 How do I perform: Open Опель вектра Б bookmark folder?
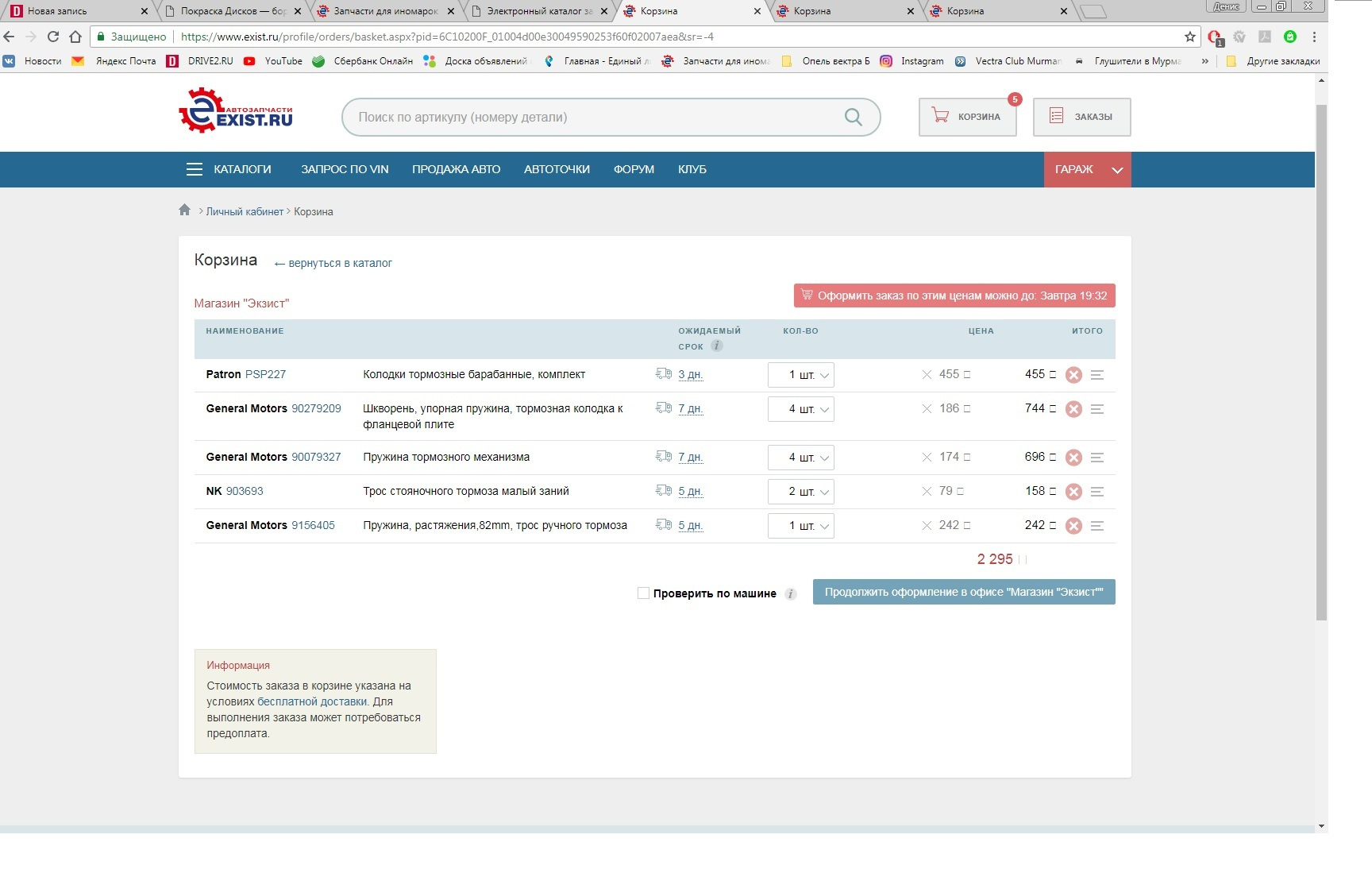[826, 61]
